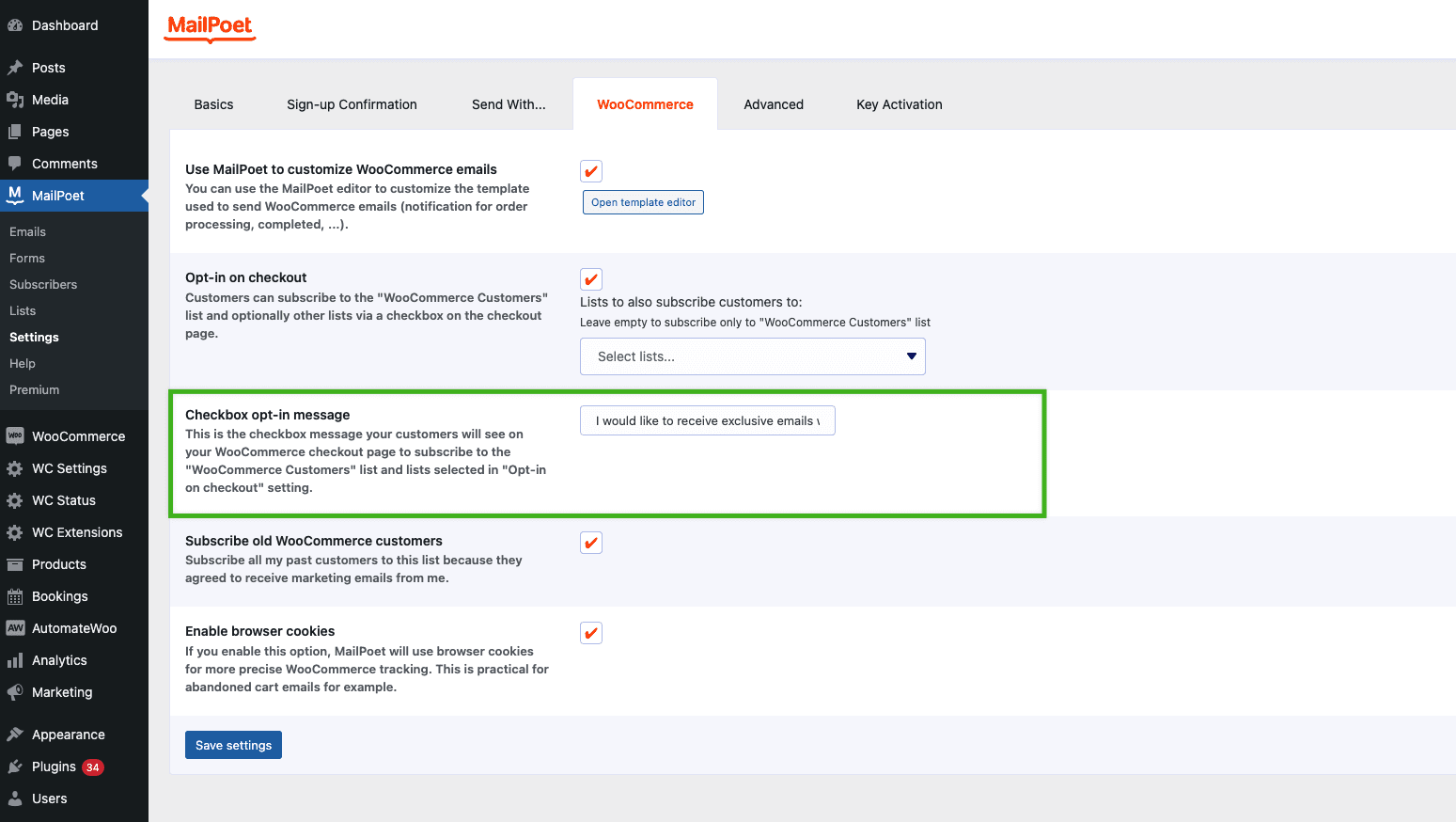Open the Key Activation tab
Image resolution: width=1456 pixels, height=822 pixels.
(x=900, y=104)
